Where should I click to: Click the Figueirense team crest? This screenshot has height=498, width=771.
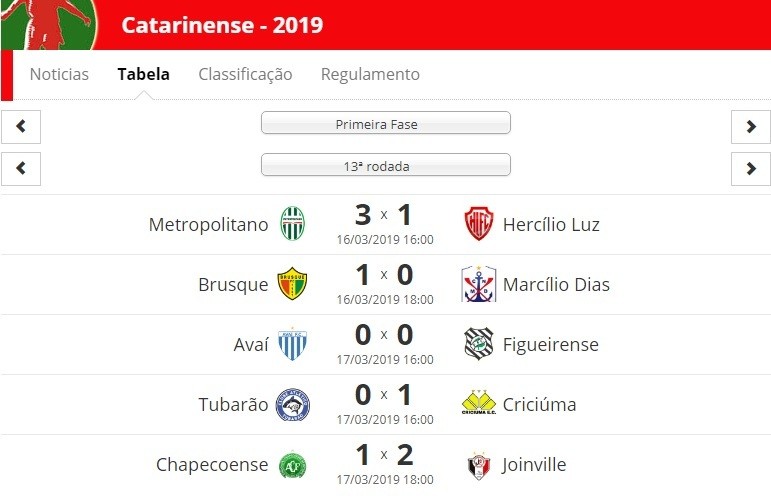(x=478, y=344)
